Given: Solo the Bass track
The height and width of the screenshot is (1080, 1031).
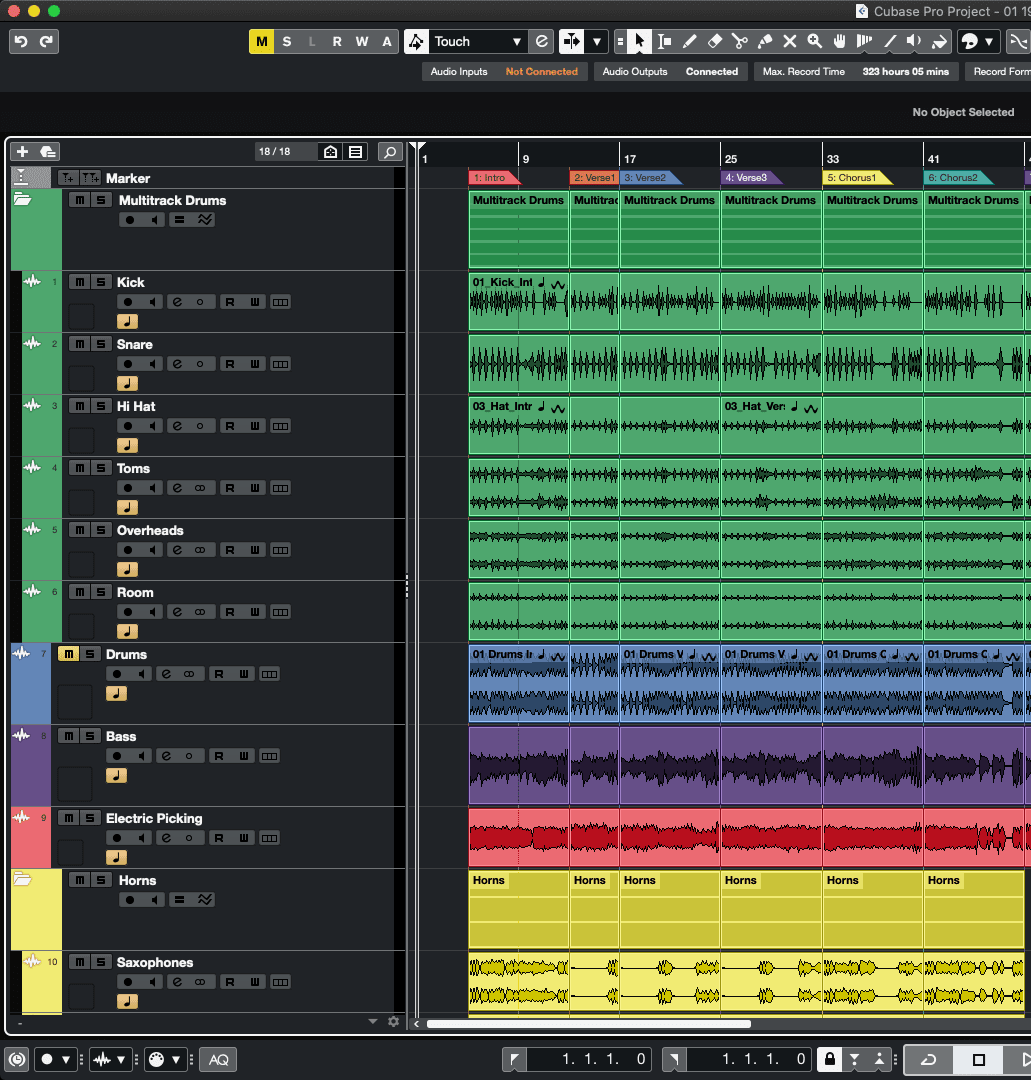Looking at the screenshot, I should pos(90,736).
